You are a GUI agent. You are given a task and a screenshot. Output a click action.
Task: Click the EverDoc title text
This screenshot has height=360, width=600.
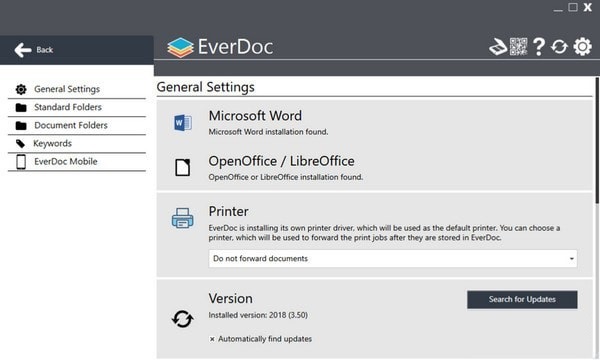tap(235, 47)
